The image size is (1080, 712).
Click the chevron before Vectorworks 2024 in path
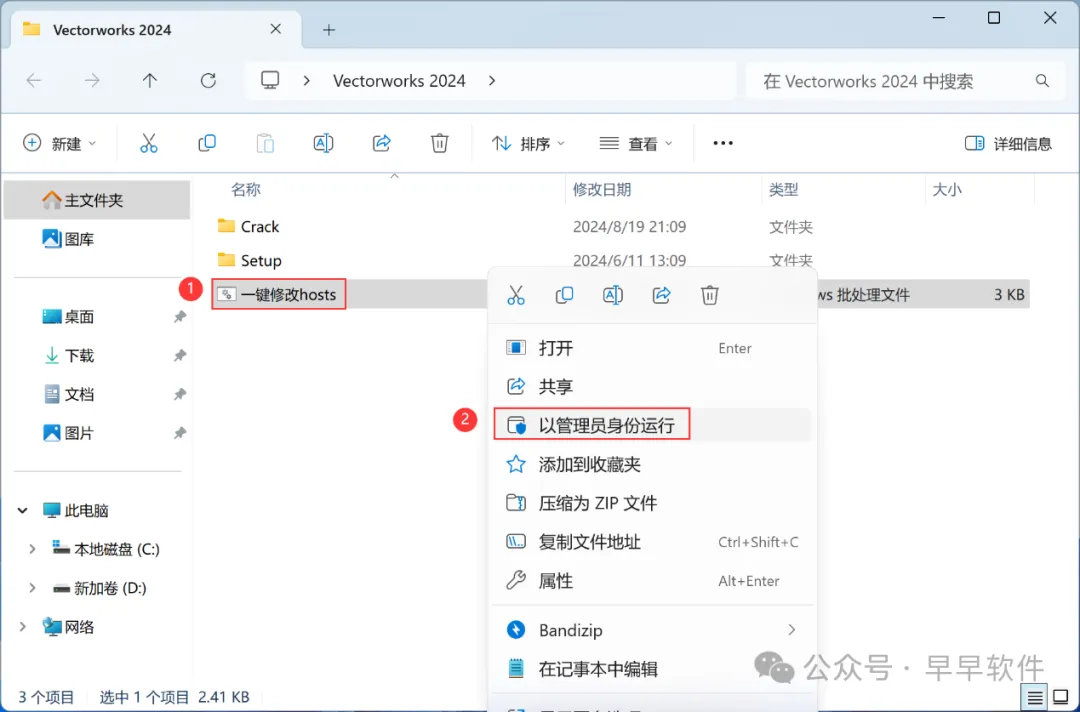307,81
